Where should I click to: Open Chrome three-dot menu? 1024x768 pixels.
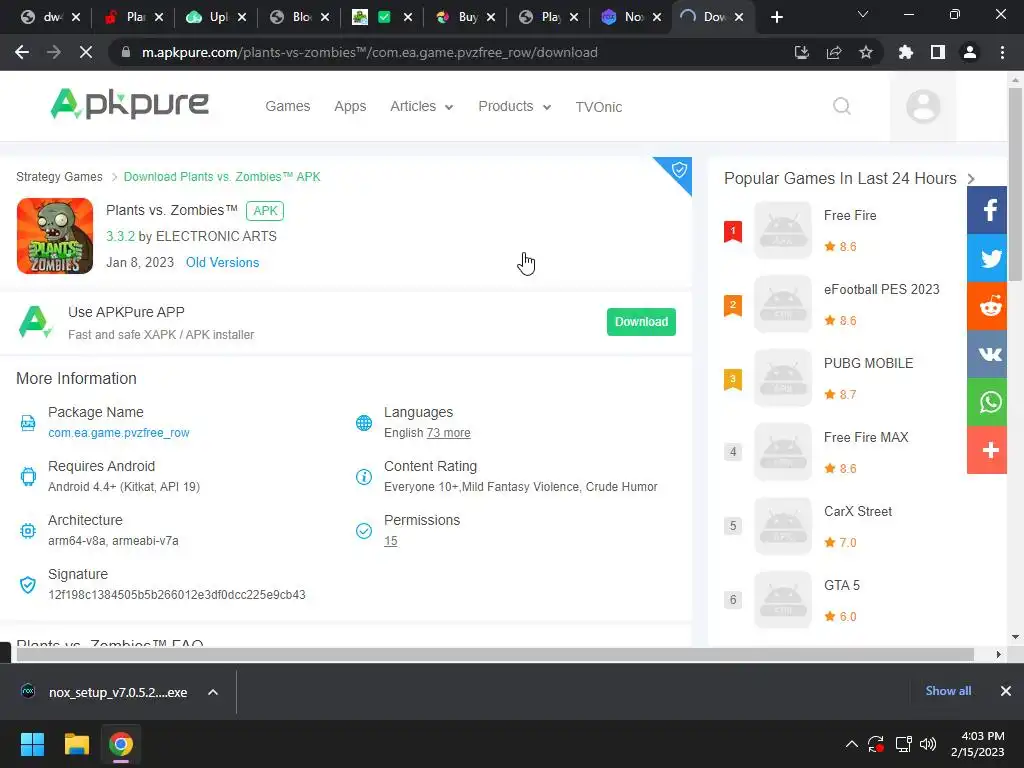tap(1002, 52)
